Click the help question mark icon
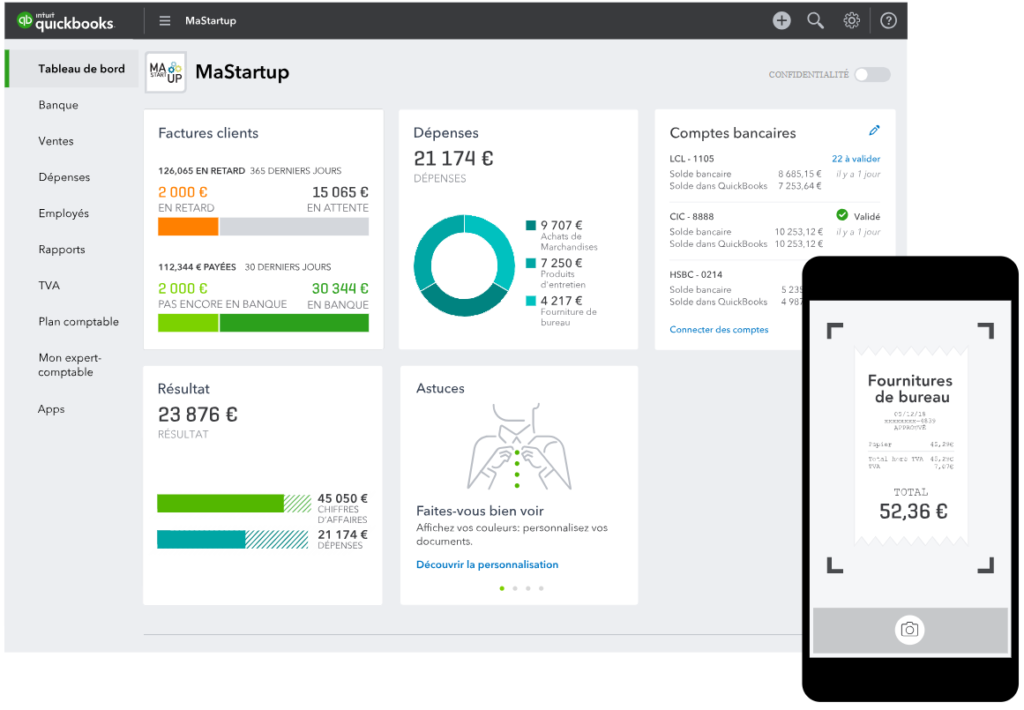Image resolution: width=1024 pixels, height=710 pixels. coord(888,21)
